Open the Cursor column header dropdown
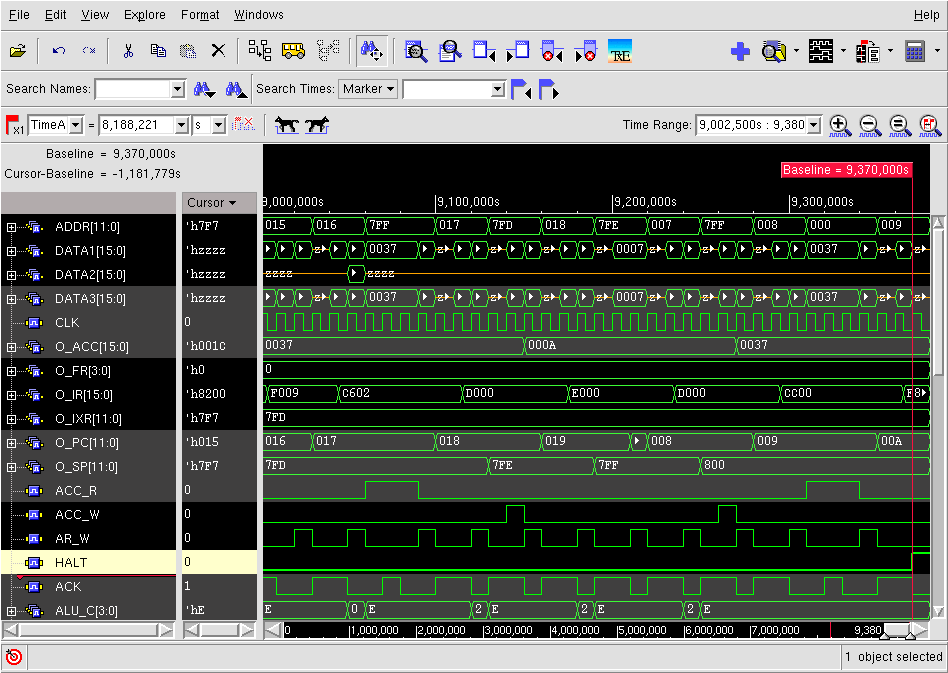948x673 pixels. click(232, 203)
